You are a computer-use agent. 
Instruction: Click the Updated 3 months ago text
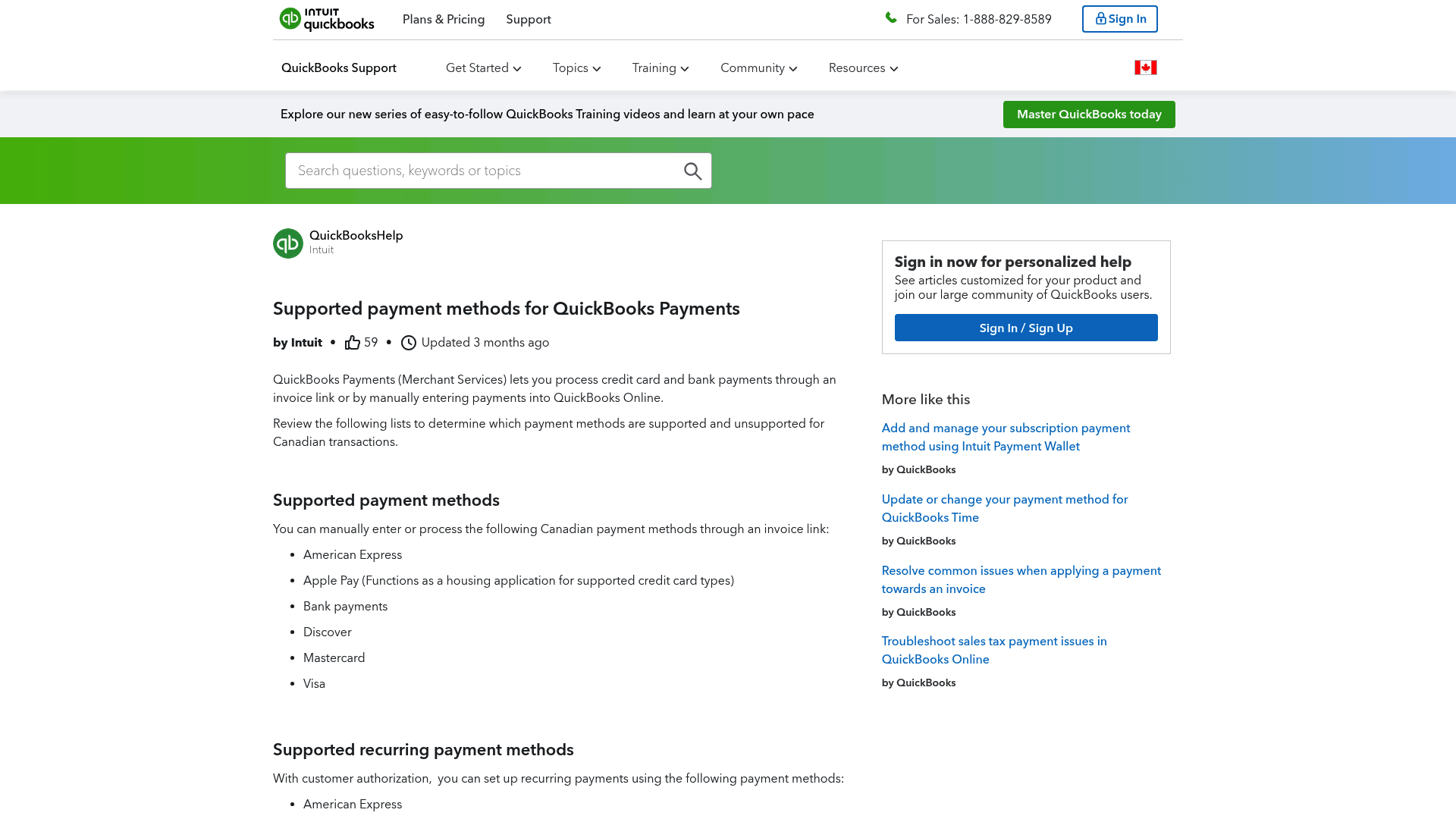[x=485, y=343]
